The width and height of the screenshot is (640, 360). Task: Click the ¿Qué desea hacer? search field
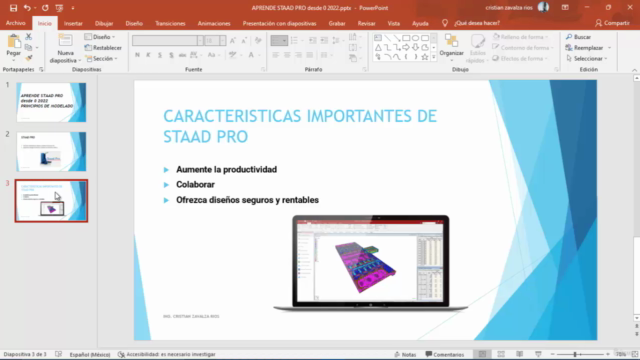477,23
